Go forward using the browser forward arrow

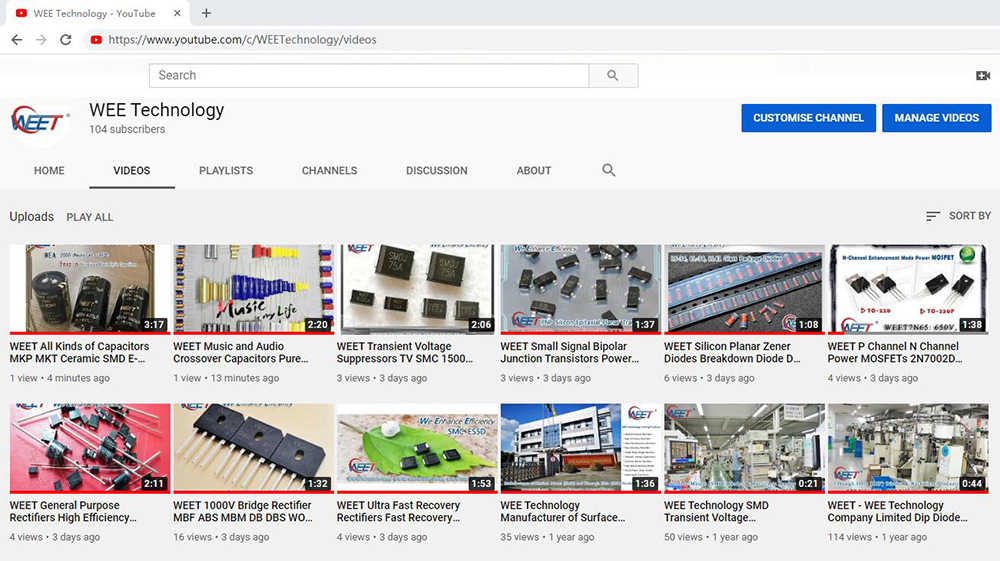[x=41, y=40]
